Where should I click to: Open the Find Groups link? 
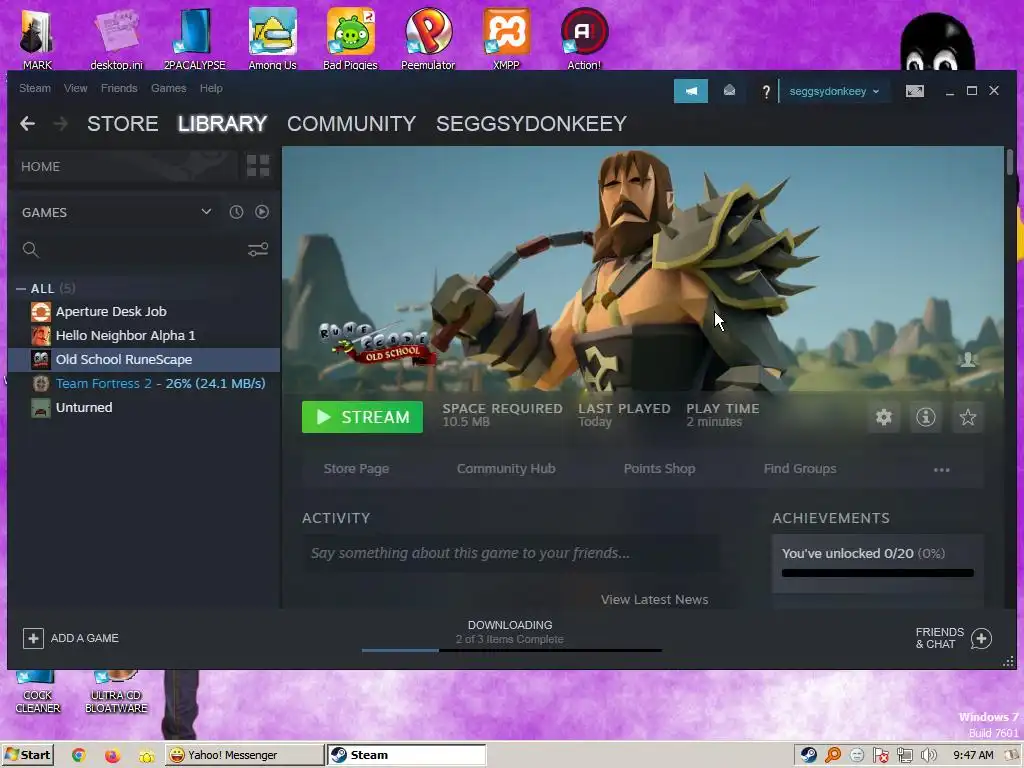[800, 468]
